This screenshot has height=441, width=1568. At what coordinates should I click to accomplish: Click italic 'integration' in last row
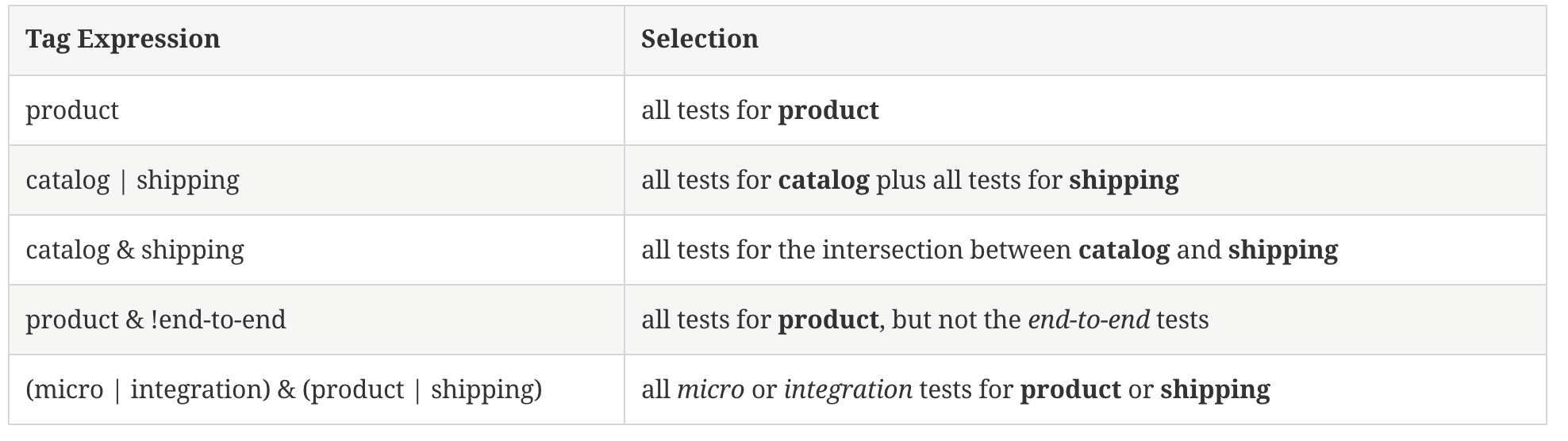click(848, 389)
